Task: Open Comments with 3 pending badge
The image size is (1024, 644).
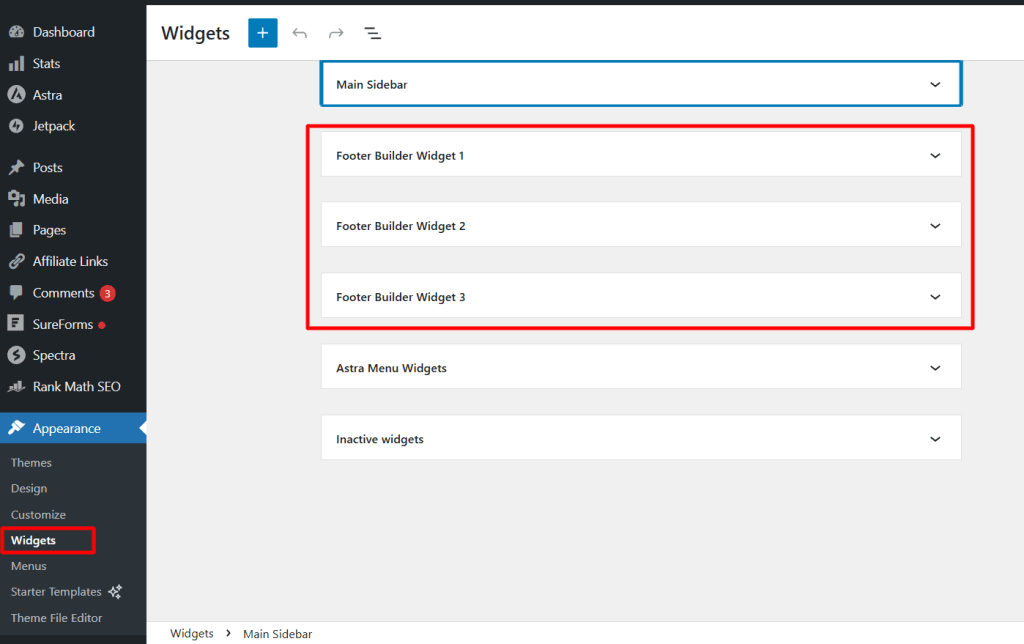Action: pos(63,293)
